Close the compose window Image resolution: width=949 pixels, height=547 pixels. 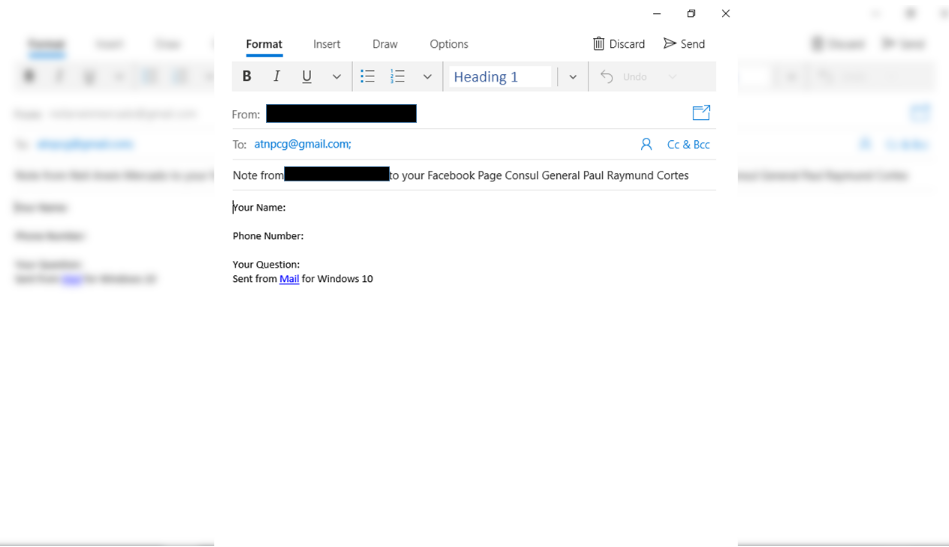tap(726, 13)
